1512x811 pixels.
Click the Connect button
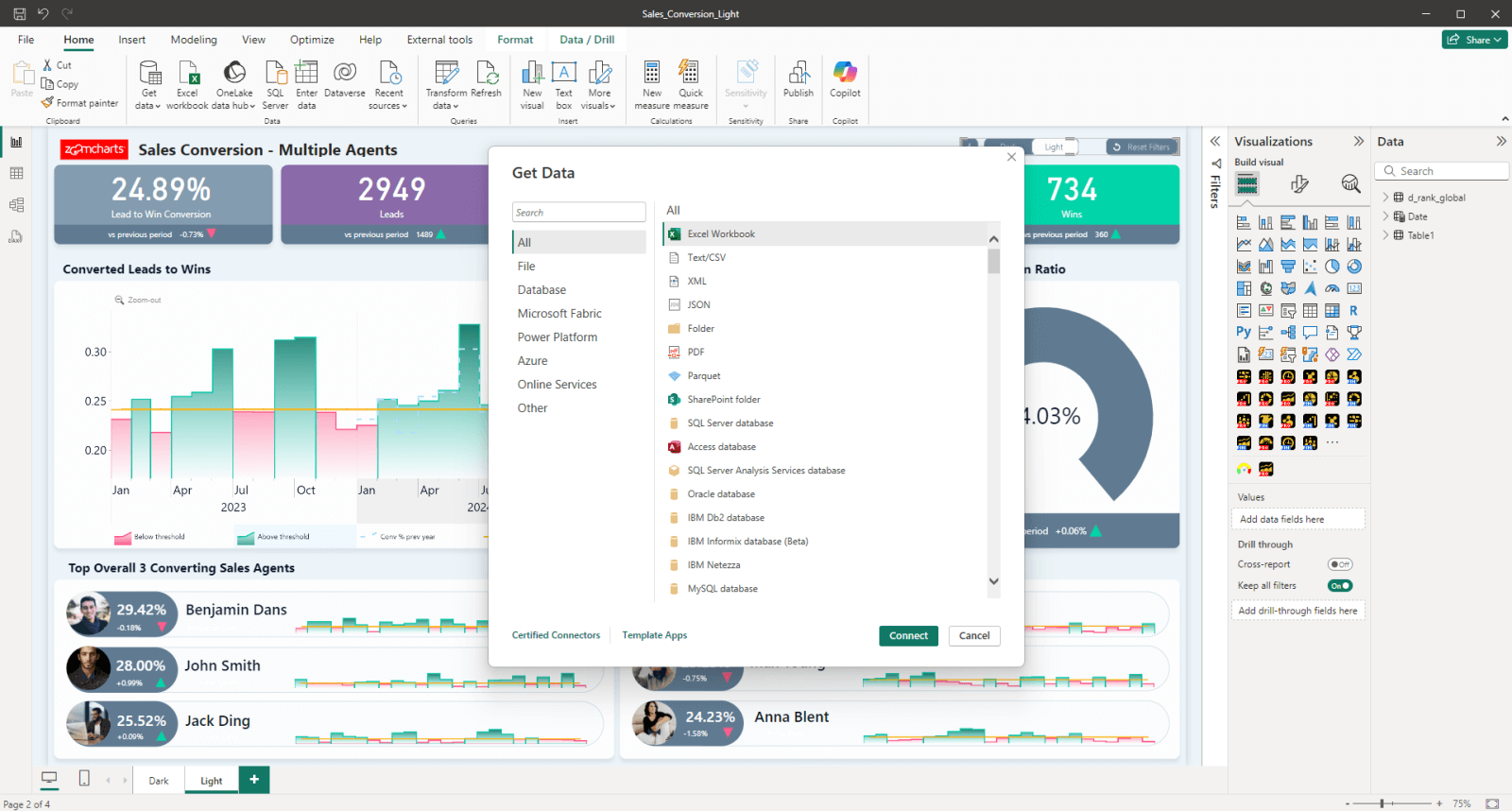pyautogui.click(x=908, y=636)
